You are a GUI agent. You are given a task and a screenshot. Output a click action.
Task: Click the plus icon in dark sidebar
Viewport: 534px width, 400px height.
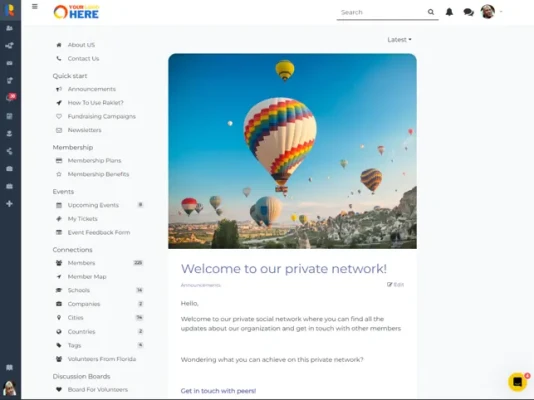[10, 204]
